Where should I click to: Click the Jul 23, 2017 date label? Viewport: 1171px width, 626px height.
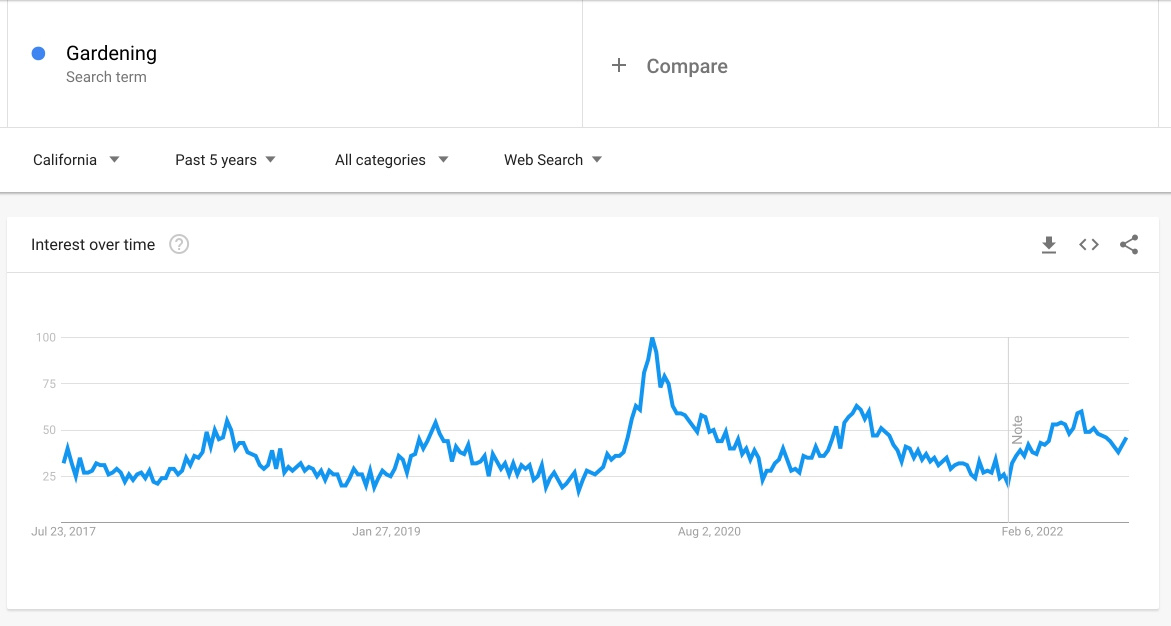coord(63,532)
